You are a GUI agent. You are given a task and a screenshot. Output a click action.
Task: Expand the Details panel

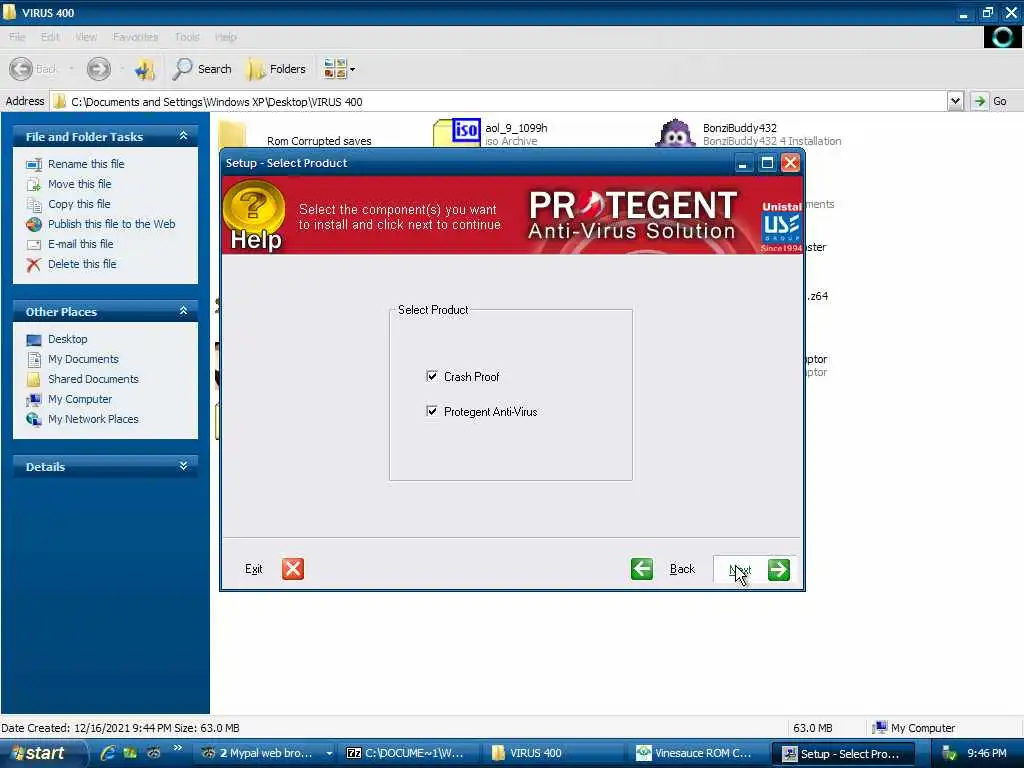(184, 466)
